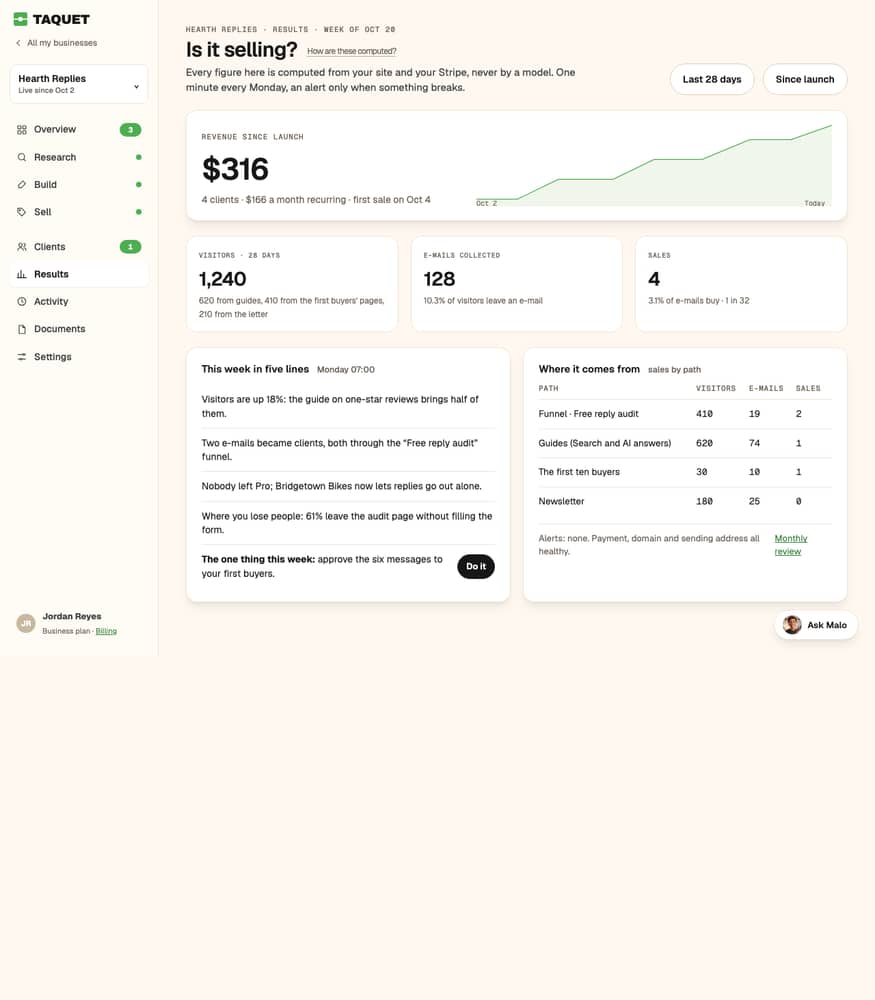Click the Taquet logo icon
Image resolution: width=875 pixels, height=1000 pixels.
(20, 19)
